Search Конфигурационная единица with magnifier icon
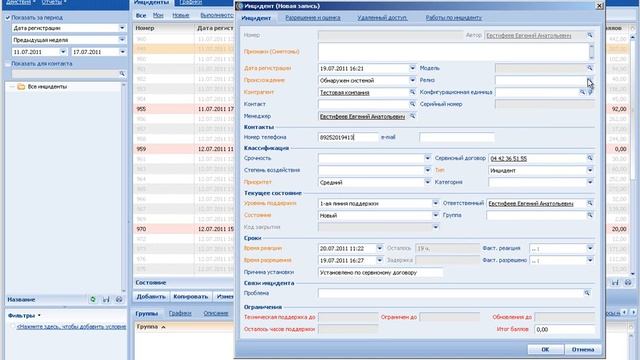This screenshot has width=640, height=360. pyautogui.click(x=582, y=92)
